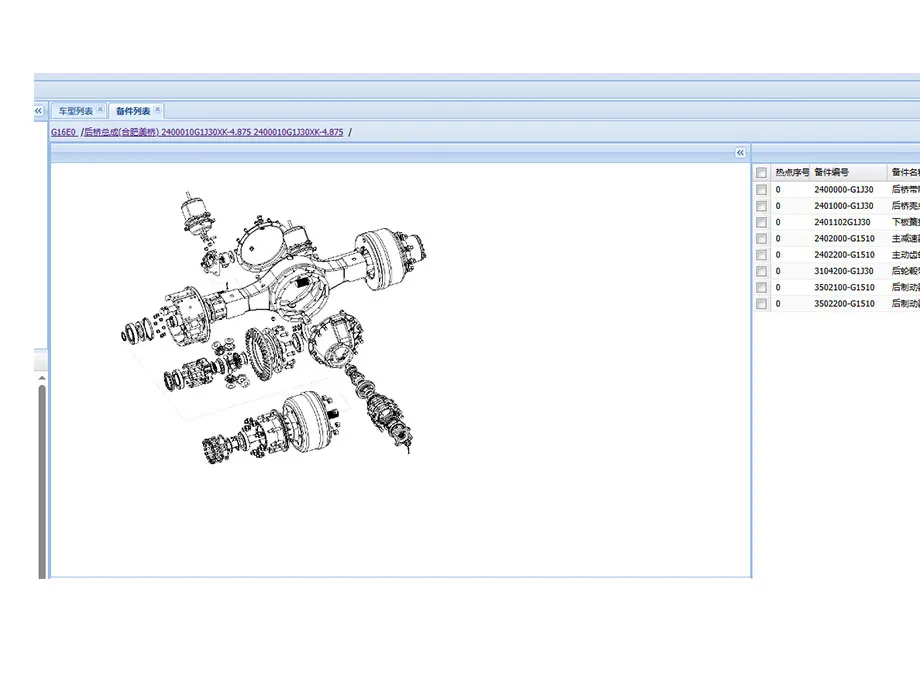Open the G16E0 breadcrumb link
This screenshot has height=680, width=920.
tap(63, 132)
